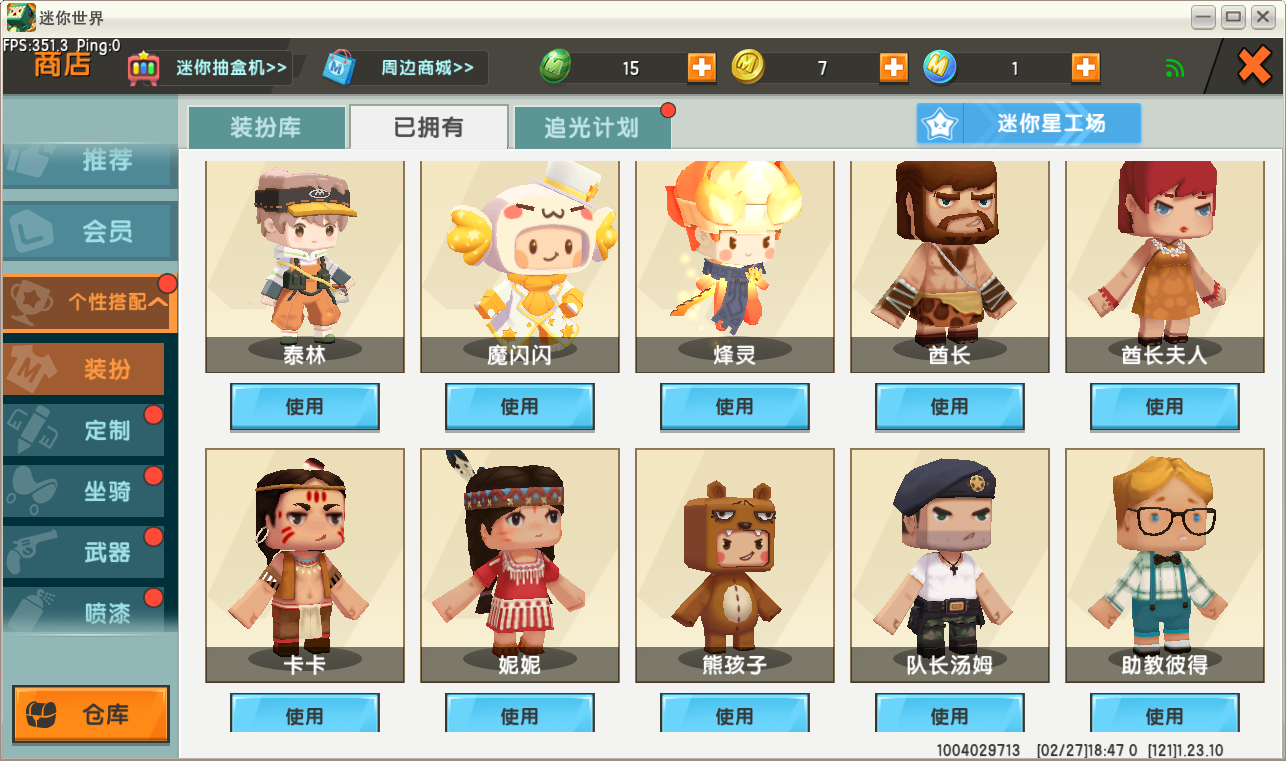1286x761 pixels.
Task: Open the 仓库 warehouse button
Action: coord(91,715)
